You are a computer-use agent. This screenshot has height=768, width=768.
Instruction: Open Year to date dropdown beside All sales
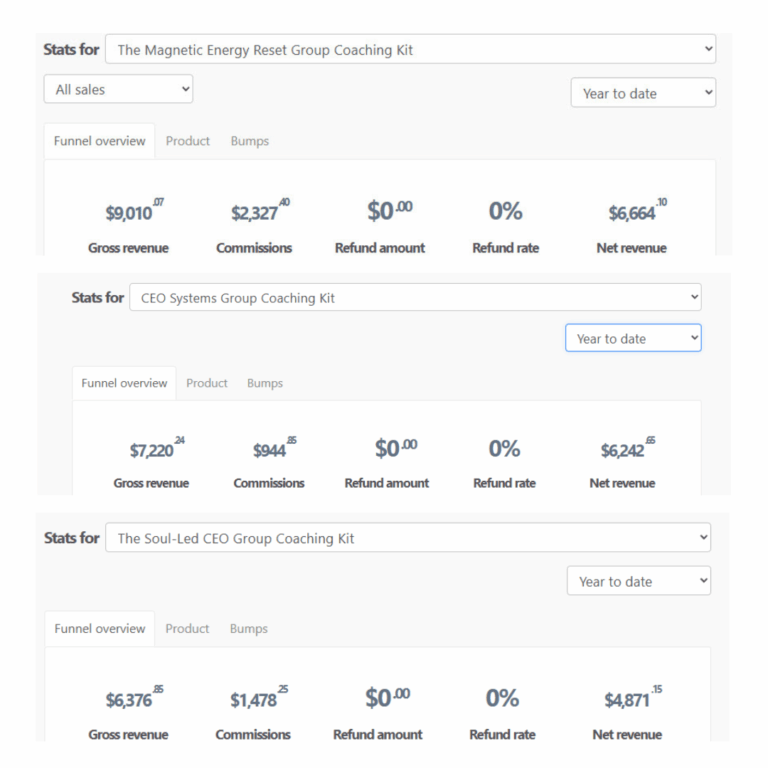643,93
